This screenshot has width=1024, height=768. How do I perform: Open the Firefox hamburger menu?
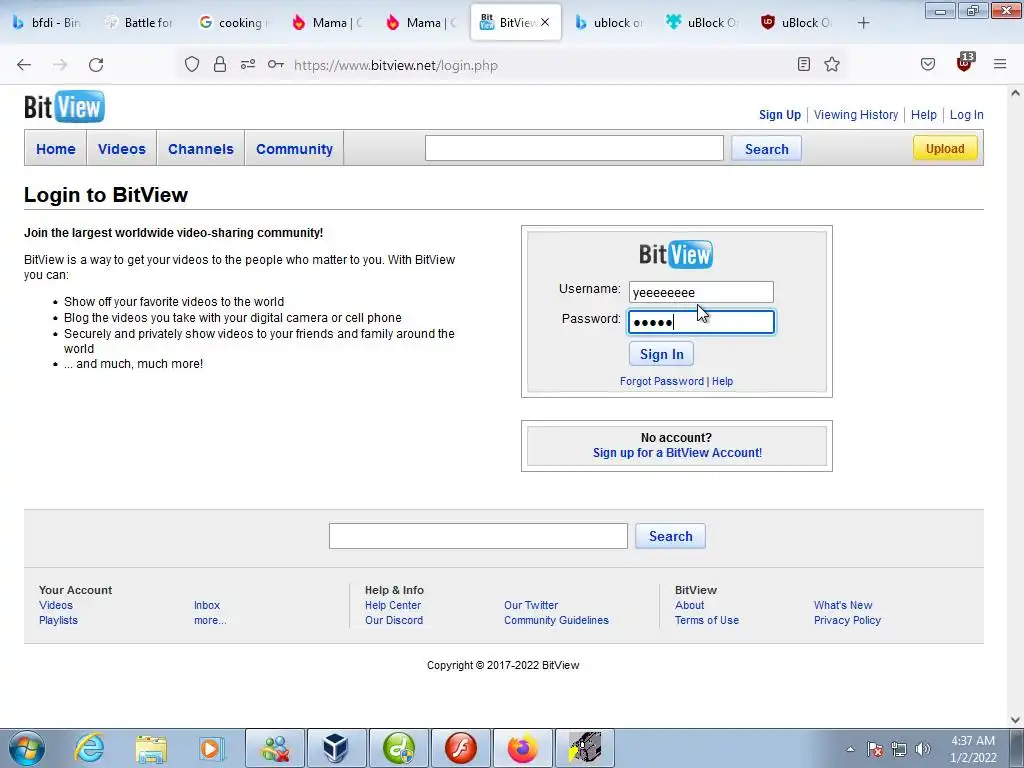pos(1000,64)
